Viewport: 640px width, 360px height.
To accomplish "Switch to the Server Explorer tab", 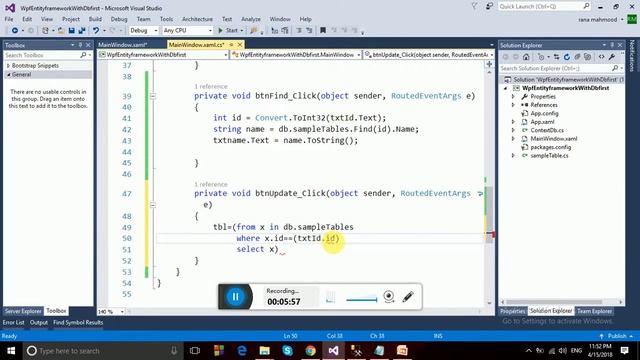I will pyautogui.click(x=23, y=311).
